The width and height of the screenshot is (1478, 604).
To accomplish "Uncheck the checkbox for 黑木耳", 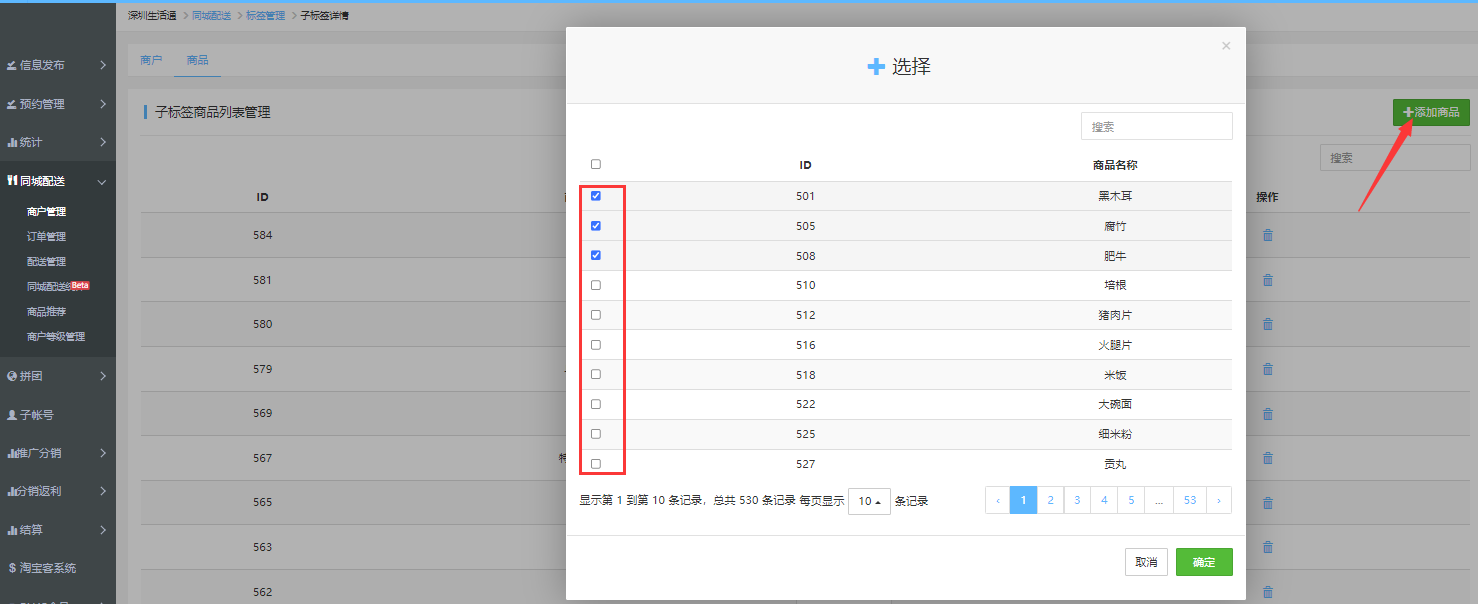I will pos(596,196).
